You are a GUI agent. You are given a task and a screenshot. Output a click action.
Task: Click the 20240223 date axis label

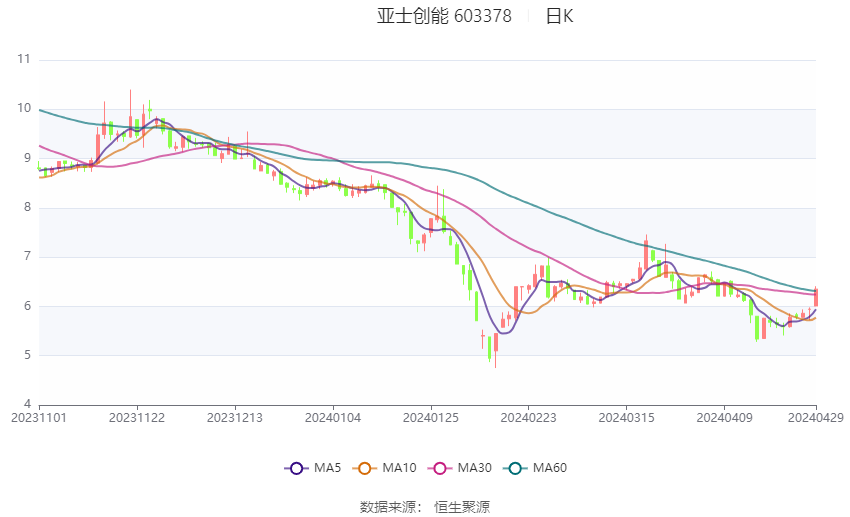(529, 418)
